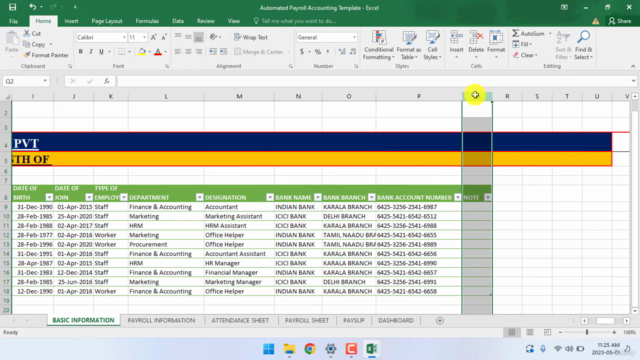Open BANK NAME column filter dropdown
The width and height of the screenshot is (640, 360).
tap(318, 198)
